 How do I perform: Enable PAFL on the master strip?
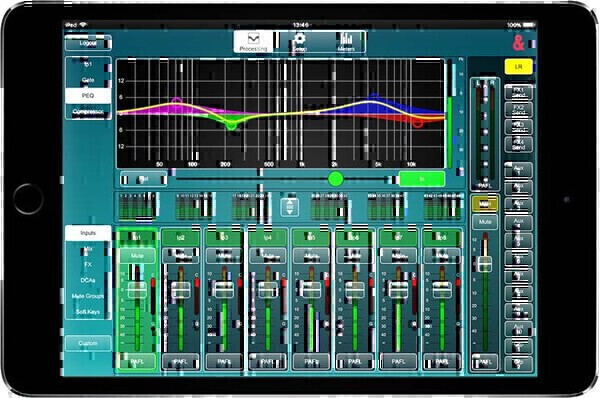tap(485, 362)
